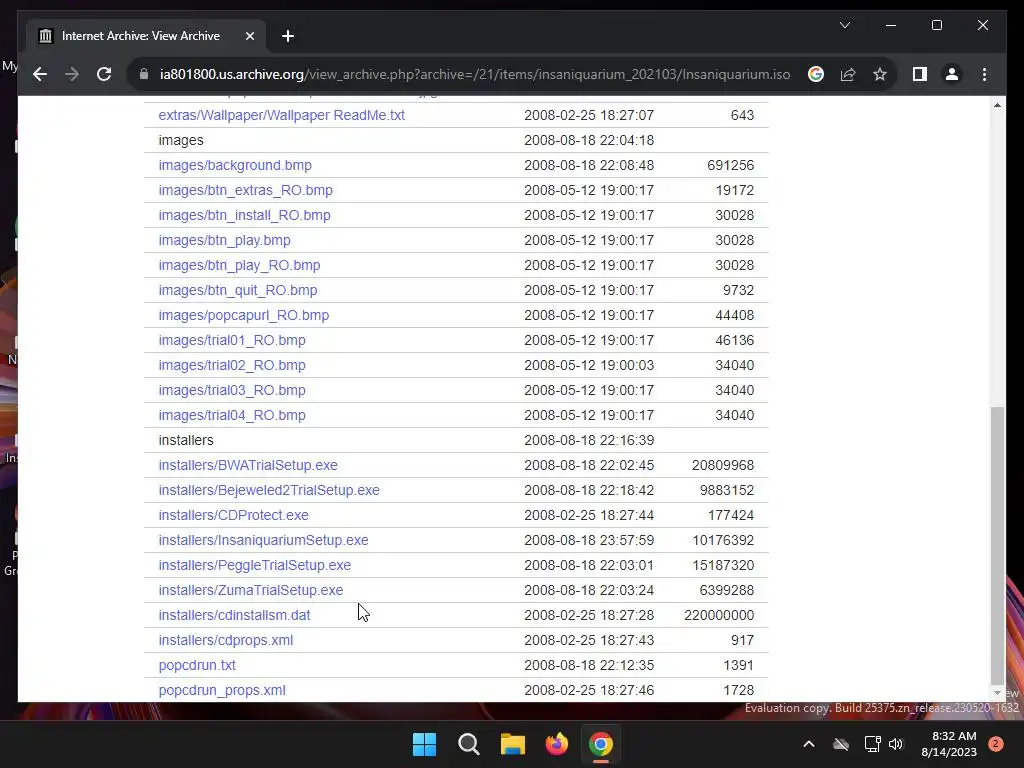Click the scrollbar up arrow

(x=997, y=105)
